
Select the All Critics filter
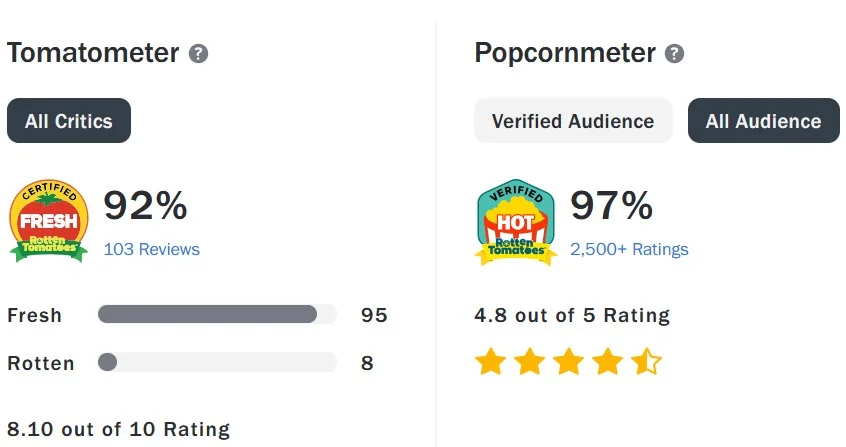pyautogui.click(x=69, y=120)
